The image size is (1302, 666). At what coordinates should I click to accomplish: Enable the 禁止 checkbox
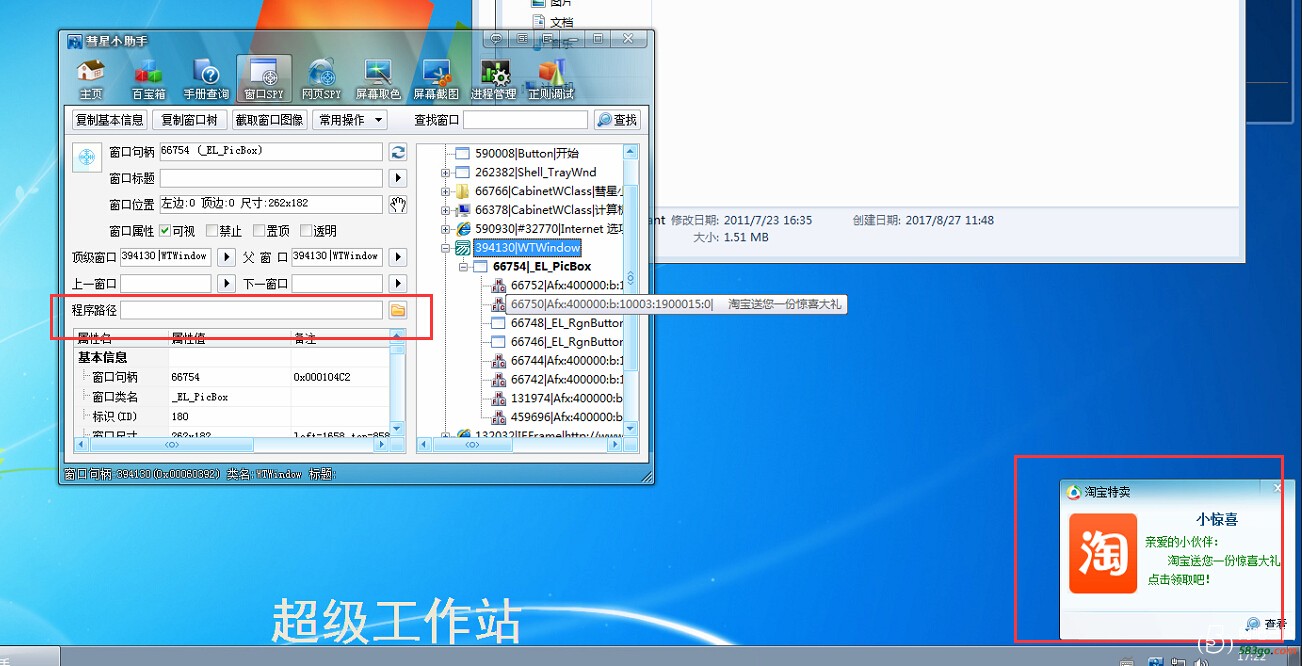point(211,231)
